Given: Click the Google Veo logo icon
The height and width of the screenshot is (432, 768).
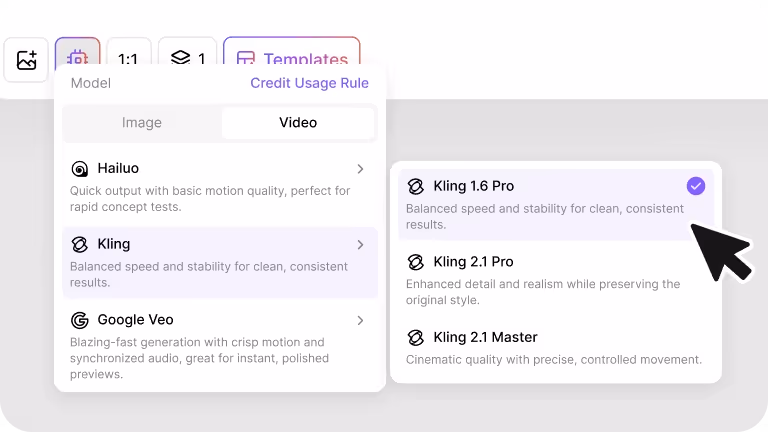Looking at the screenshot, I should 80,321.
